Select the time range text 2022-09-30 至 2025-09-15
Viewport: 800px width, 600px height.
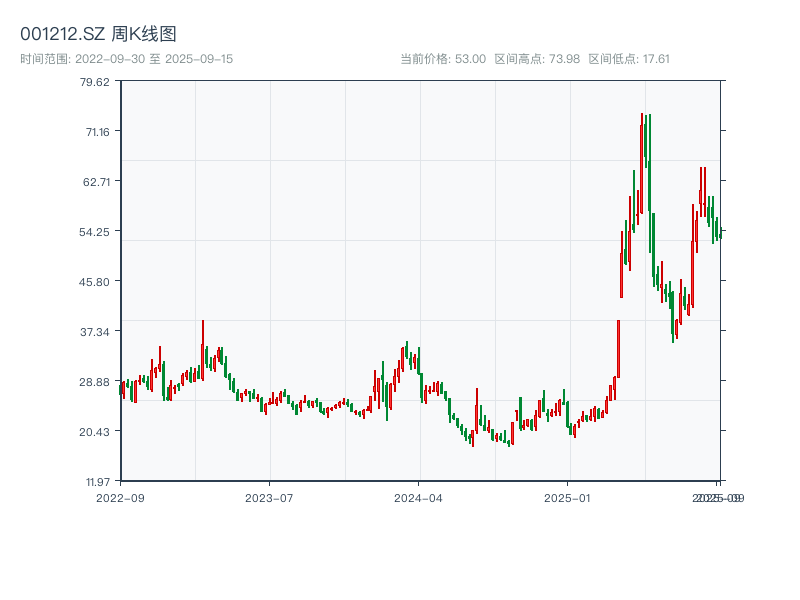click(x=154, y=59)
